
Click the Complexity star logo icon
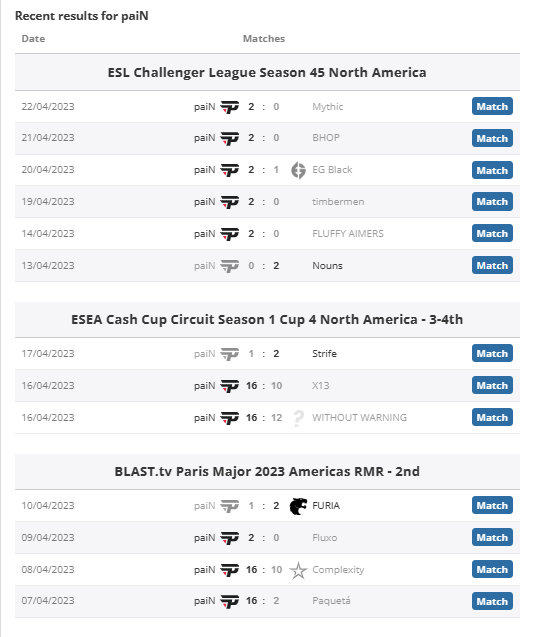[298, 570]
